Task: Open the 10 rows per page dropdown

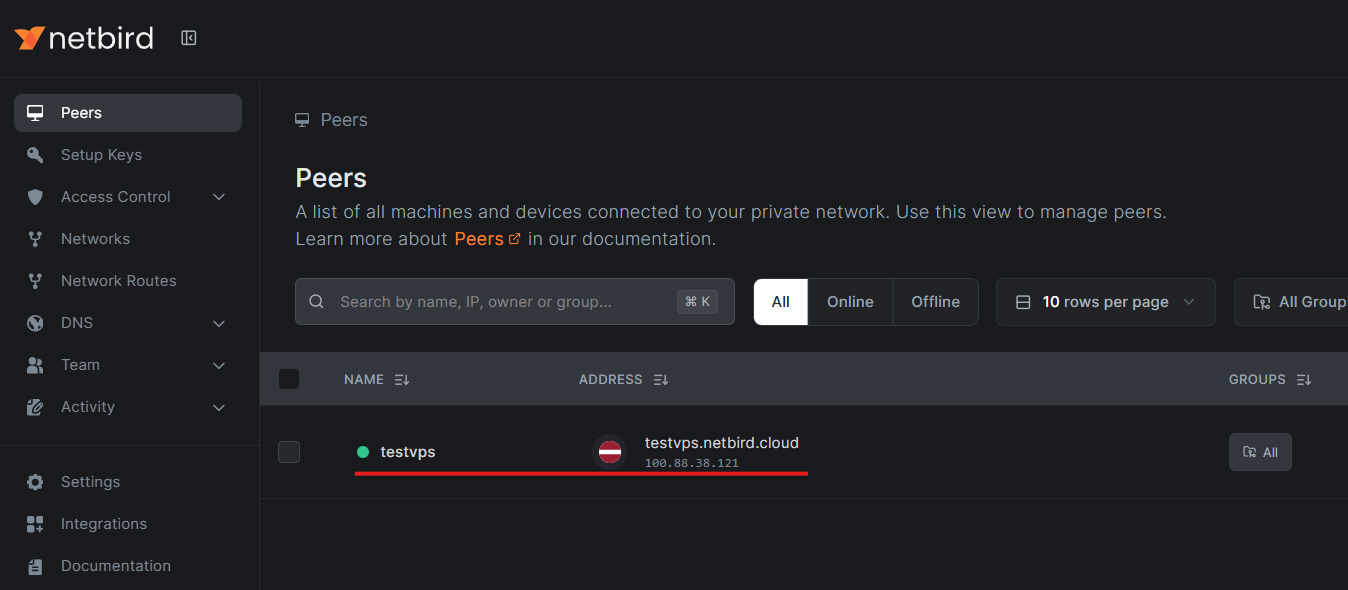Action: (1106, 302)
